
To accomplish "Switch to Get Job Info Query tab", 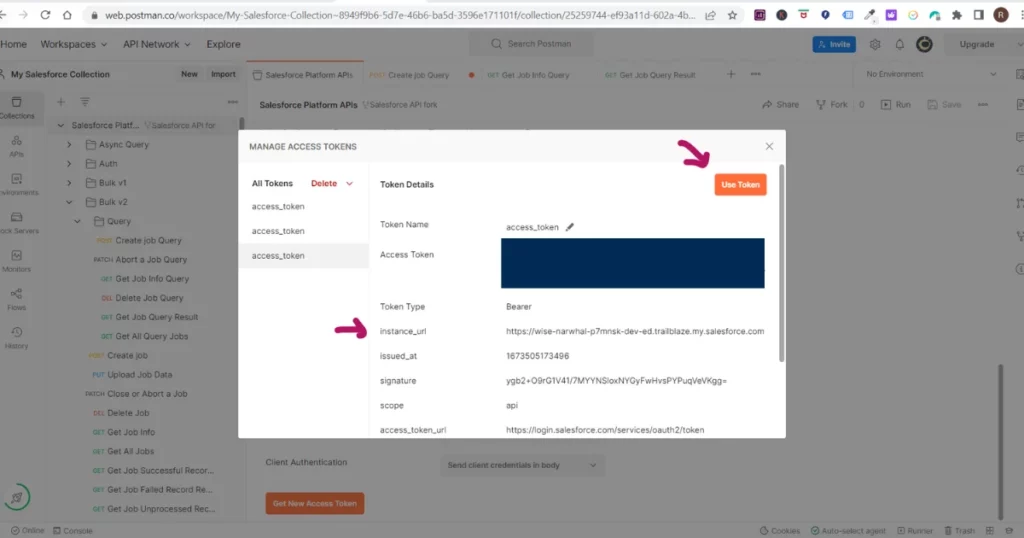I will click(x=528, y=75).
